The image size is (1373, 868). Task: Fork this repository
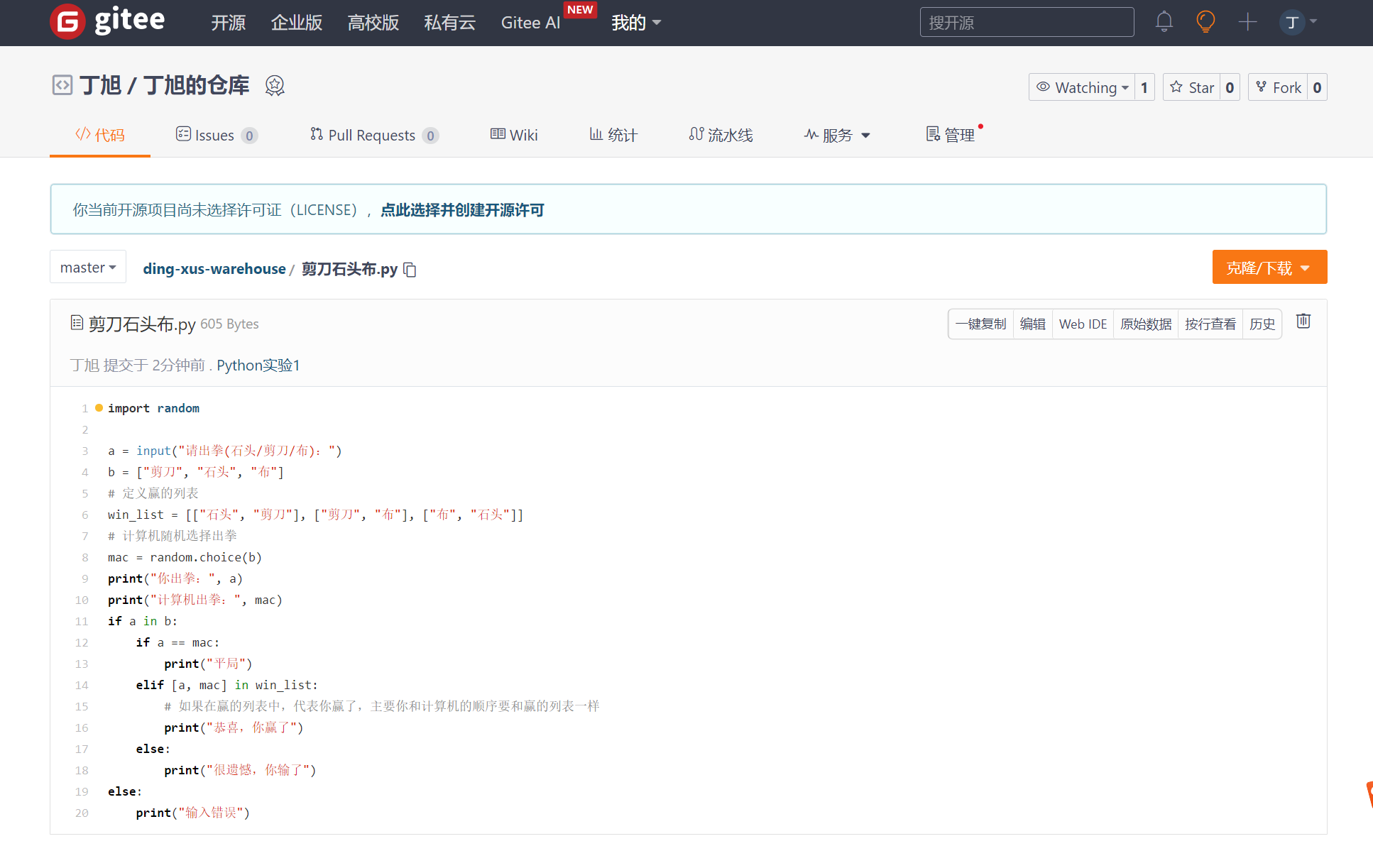click(x=1278, y=87)
